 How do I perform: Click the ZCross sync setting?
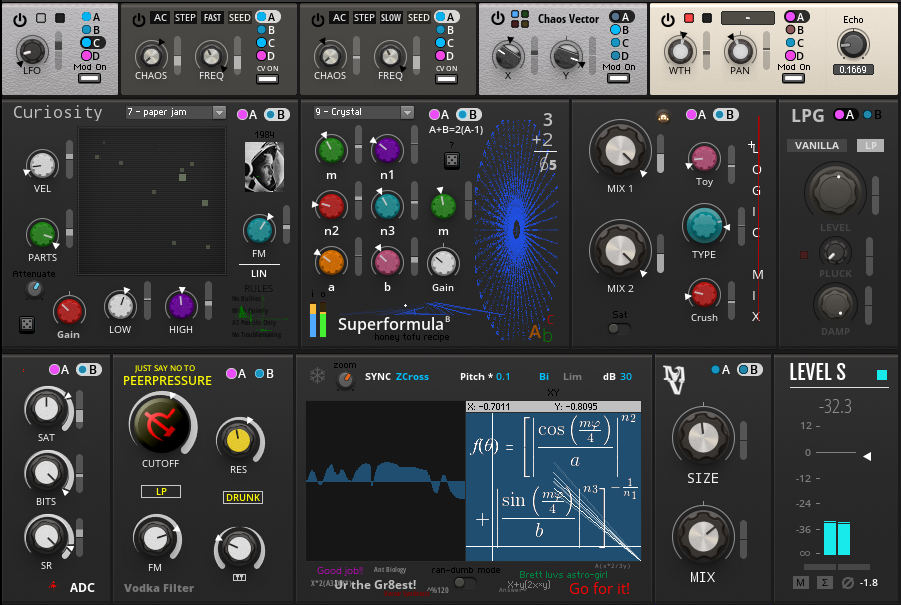412,377
